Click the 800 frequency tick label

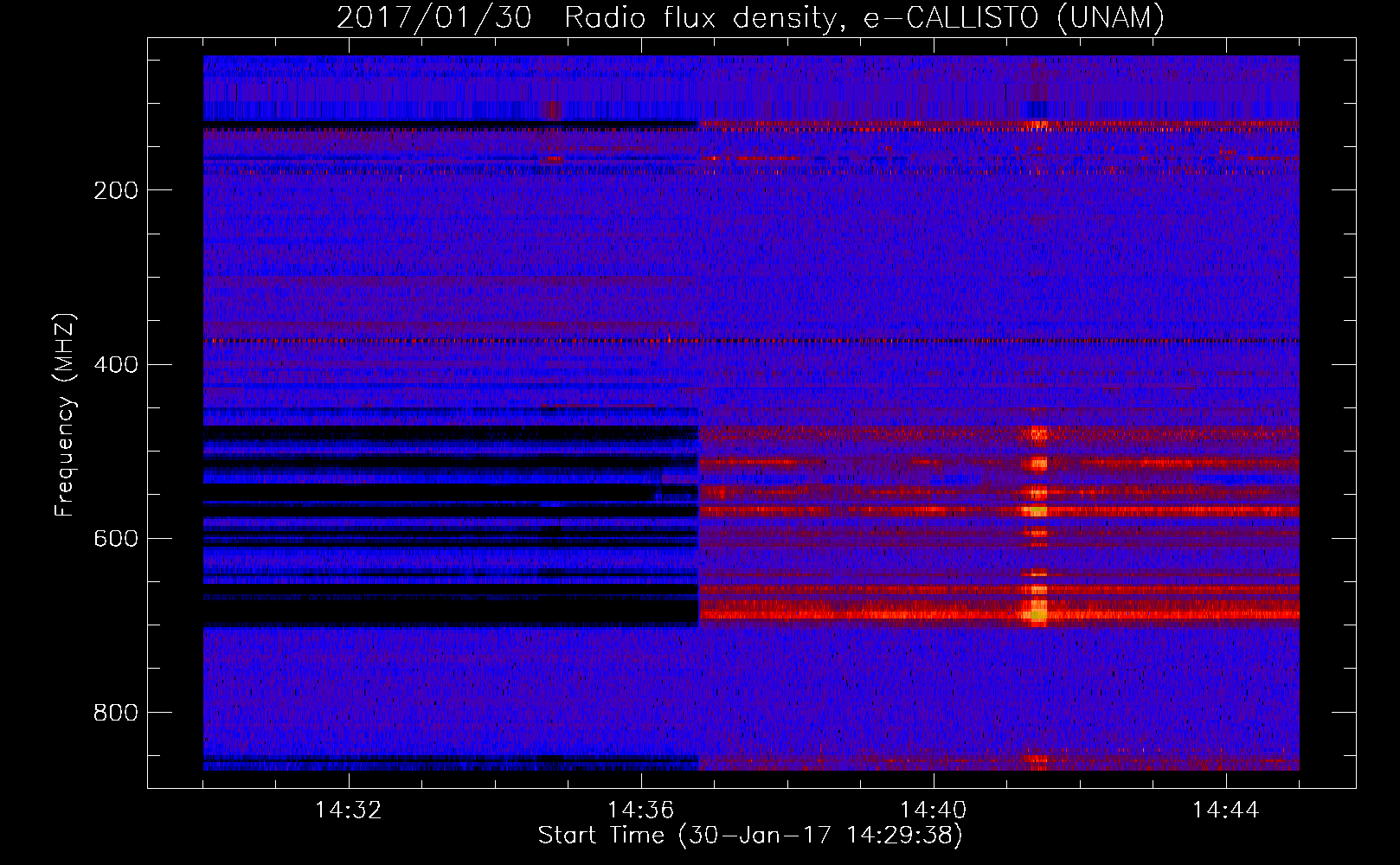click(116, 712)
